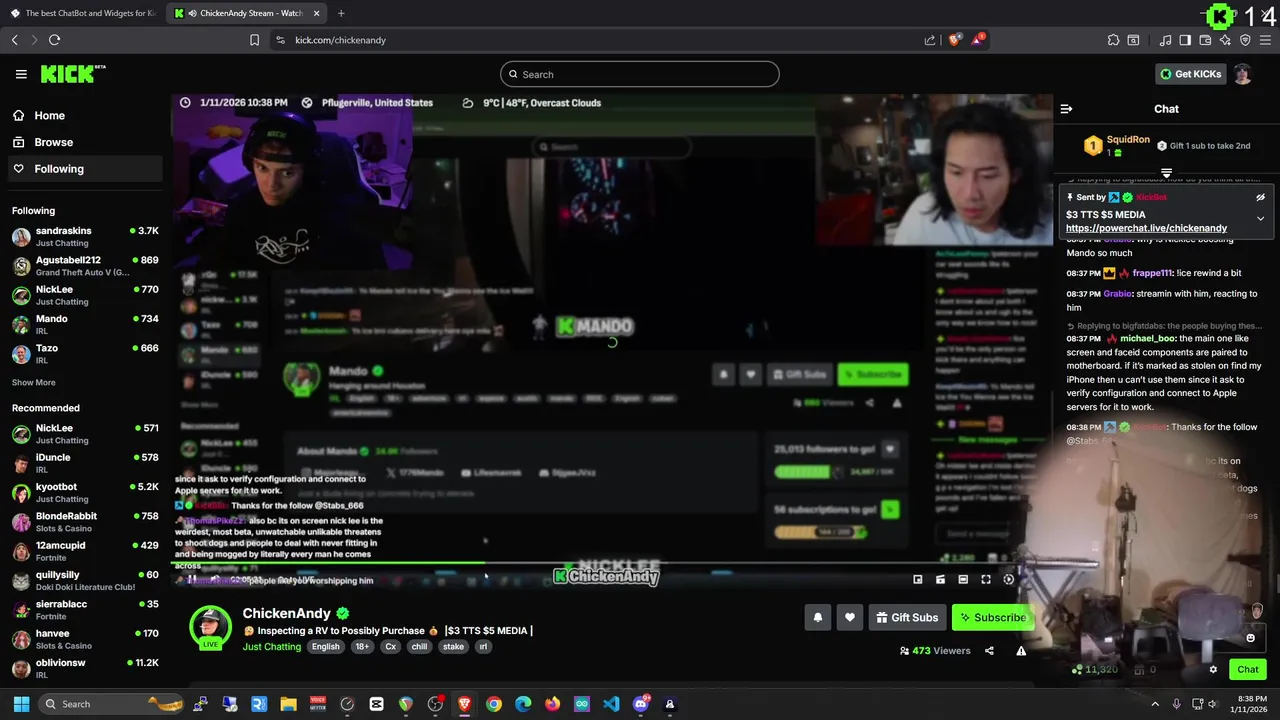Screen dimensions: 1280x720
Task: Open the Brave wallet icon
Action: pyautogui.click(x=1205, y=40)
